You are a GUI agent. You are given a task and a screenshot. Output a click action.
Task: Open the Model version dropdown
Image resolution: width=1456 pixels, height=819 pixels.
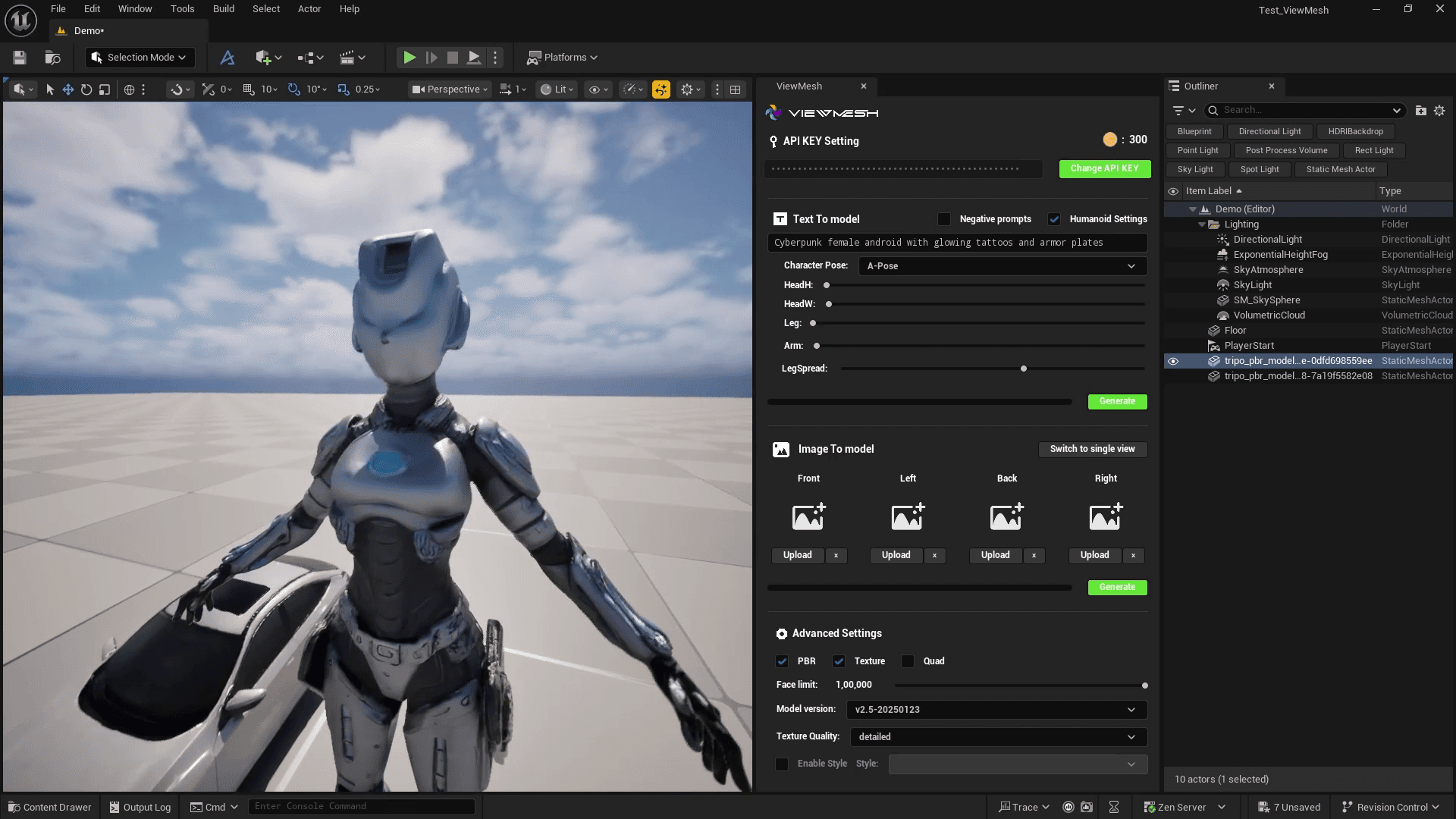point(996,710)
